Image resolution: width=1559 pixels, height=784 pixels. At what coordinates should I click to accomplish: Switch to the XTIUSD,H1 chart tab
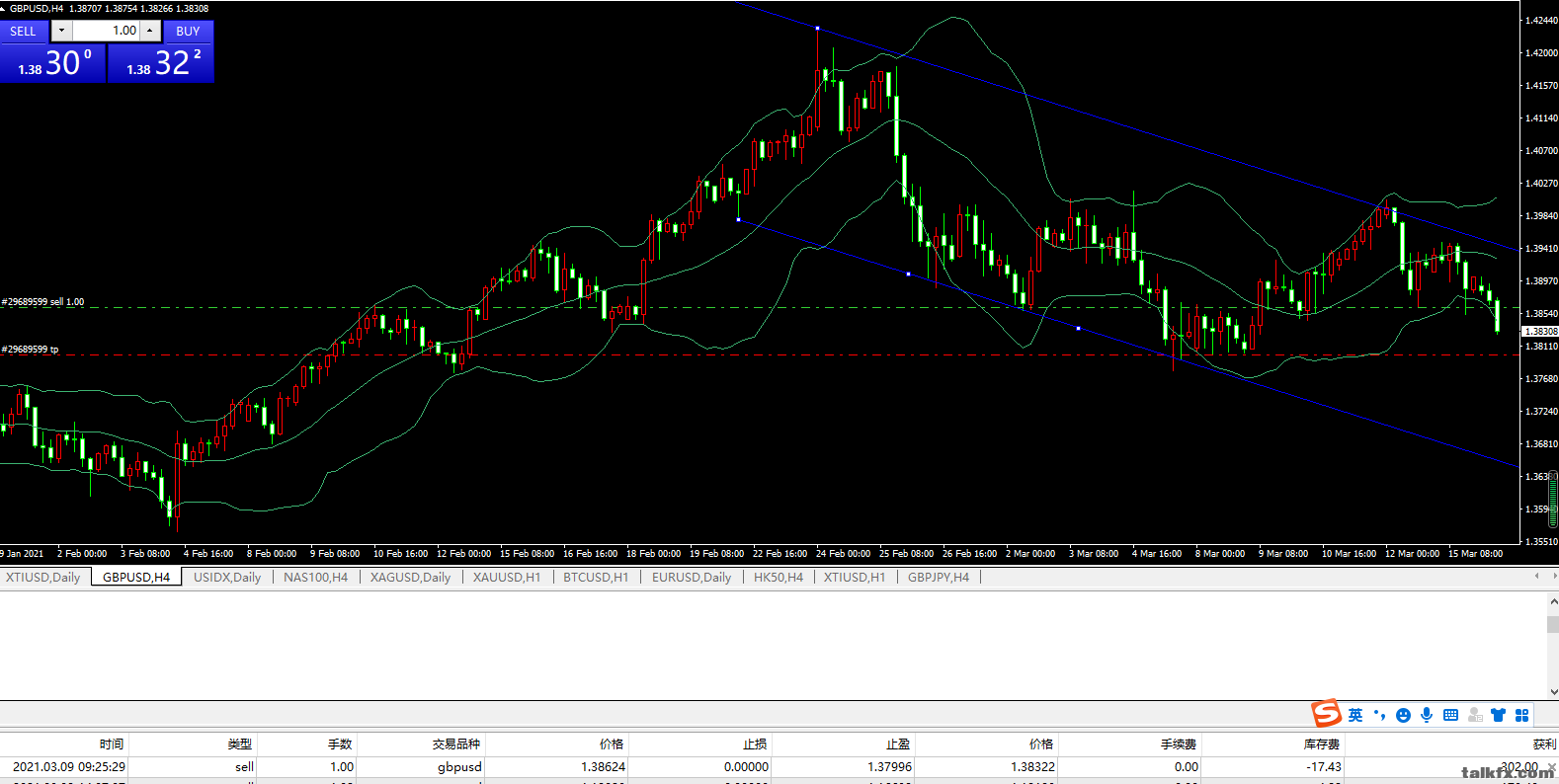pos(855,578)
